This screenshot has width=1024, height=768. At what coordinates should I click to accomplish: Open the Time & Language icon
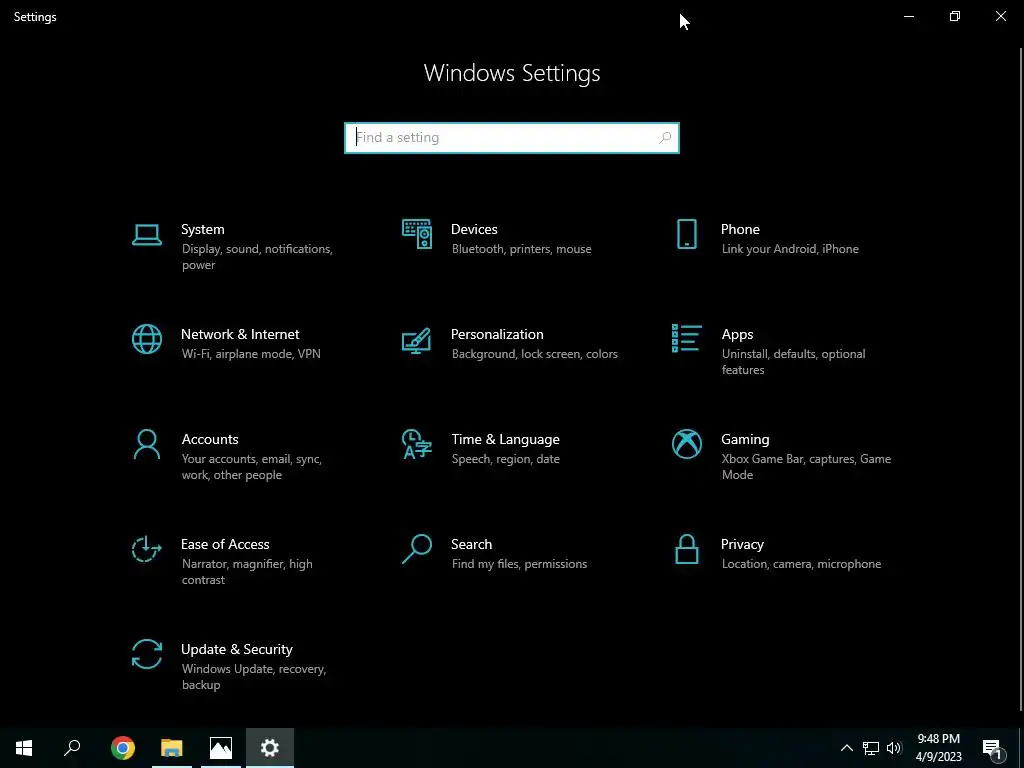point(417,444)
